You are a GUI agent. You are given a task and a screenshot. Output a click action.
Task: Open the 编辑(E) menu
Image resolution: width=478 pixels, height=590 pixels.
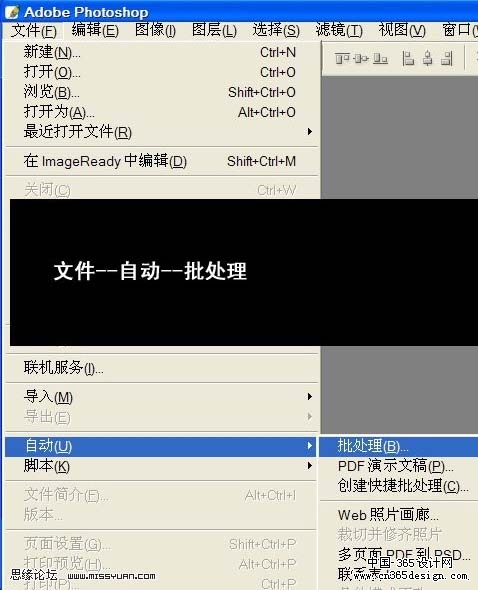click(x=95, y=30)
